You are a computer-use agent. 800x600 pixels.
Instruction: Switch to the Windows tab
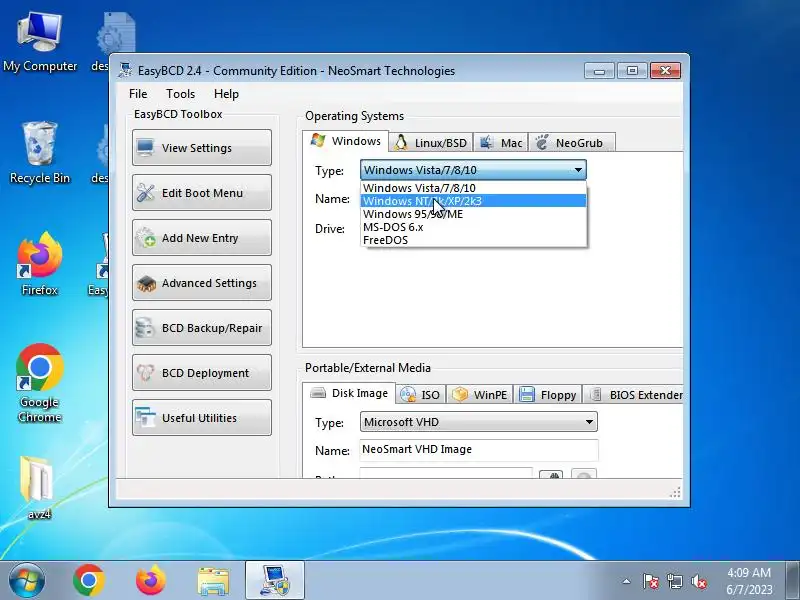[x=345, y=141]
